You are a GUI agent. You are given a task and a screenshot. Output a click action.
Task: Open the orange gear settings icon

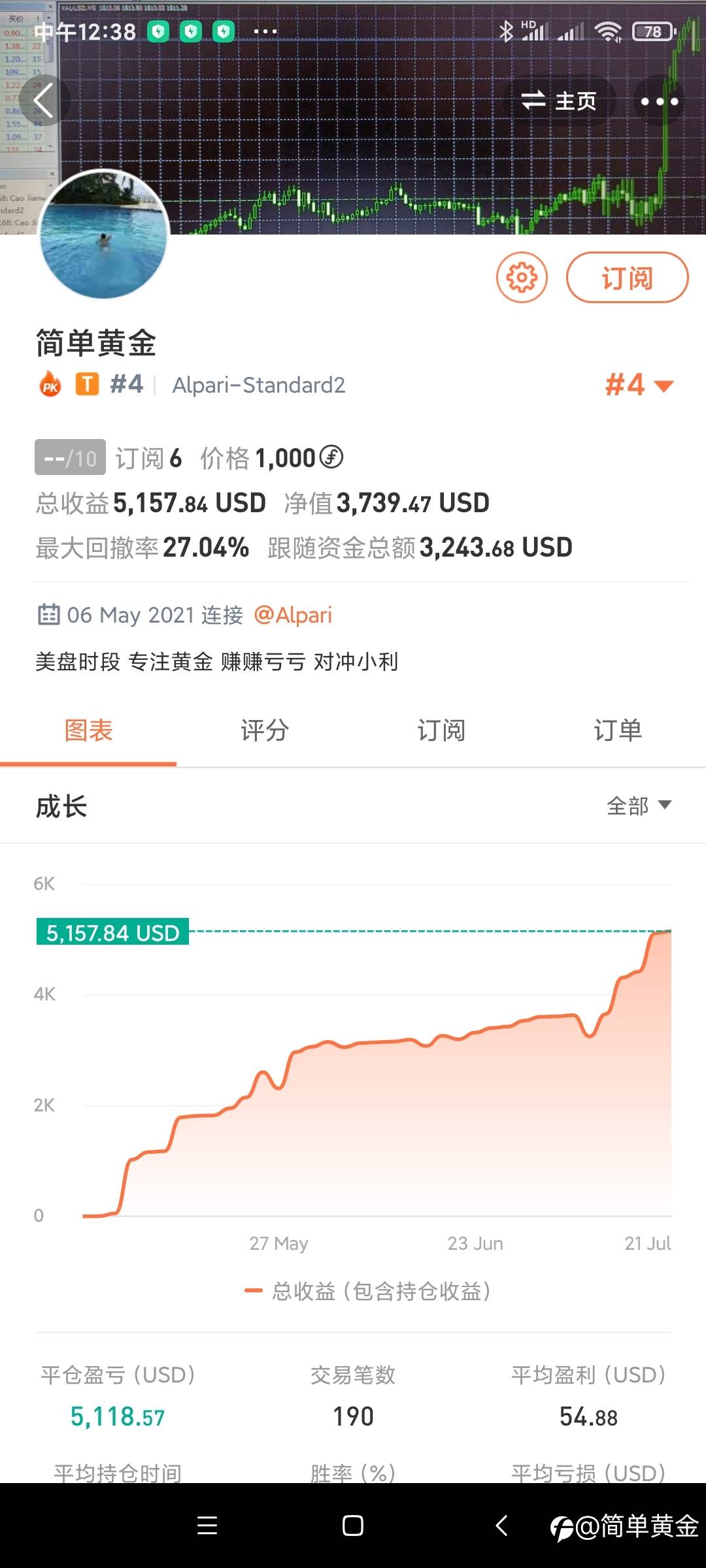[522, 278]
